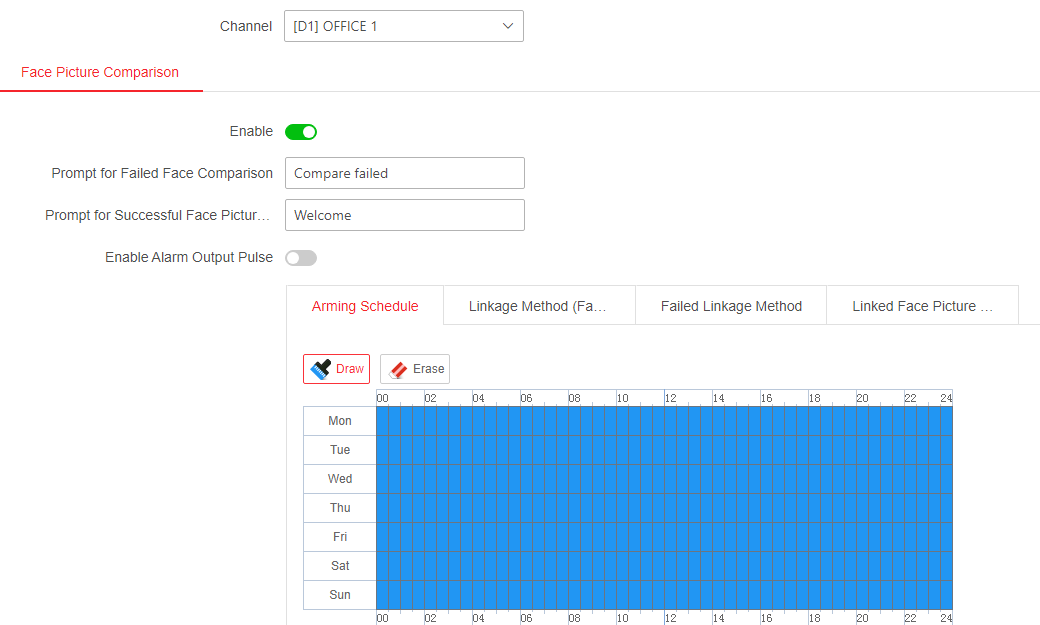The height and width of the screenshot is (625, 1040).
Task: Toggle off the Enable switch
Action: pos(301,132)
